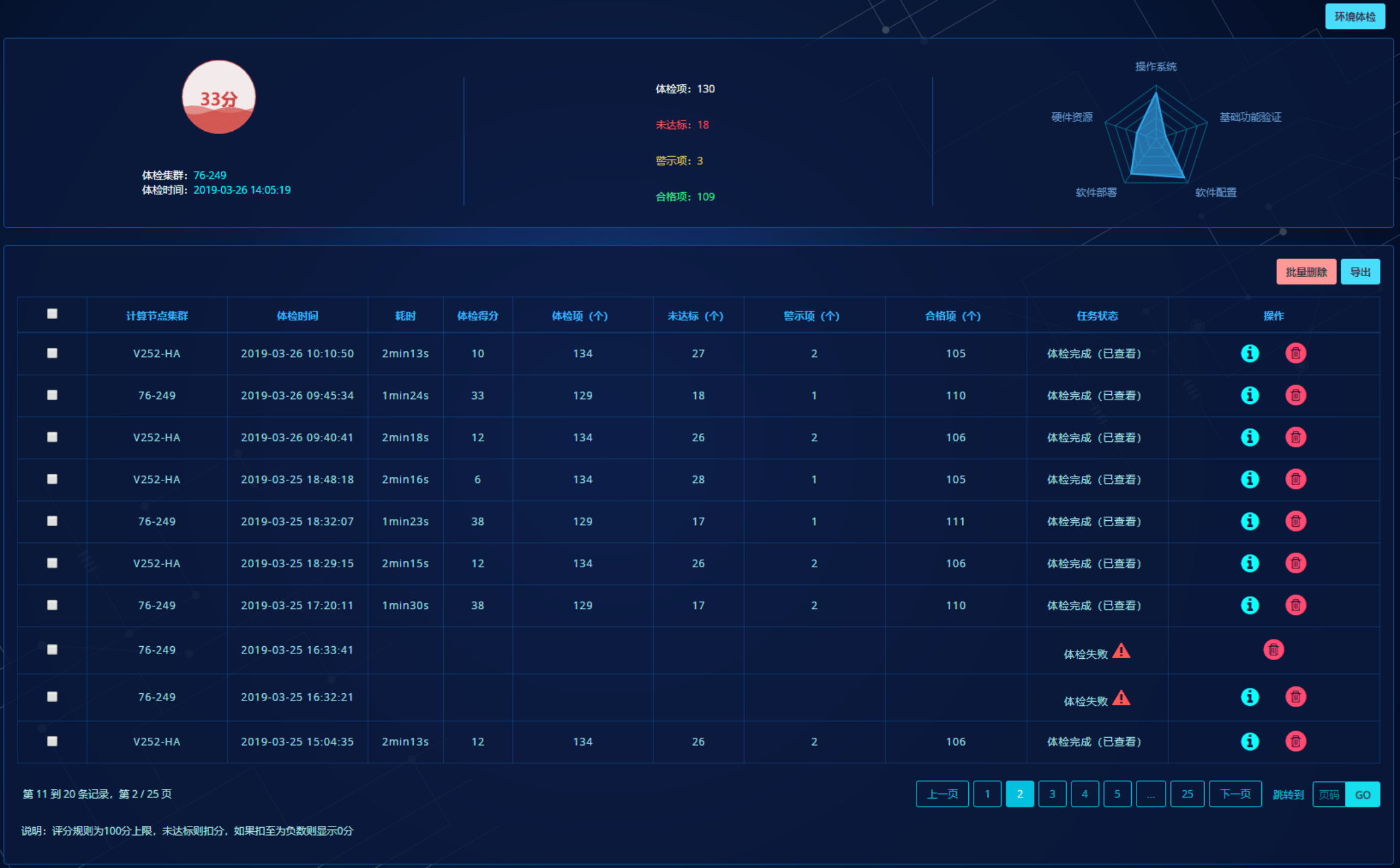Toggle the select-all checkbox in table header
The image size is (1400, 868).
52,314
